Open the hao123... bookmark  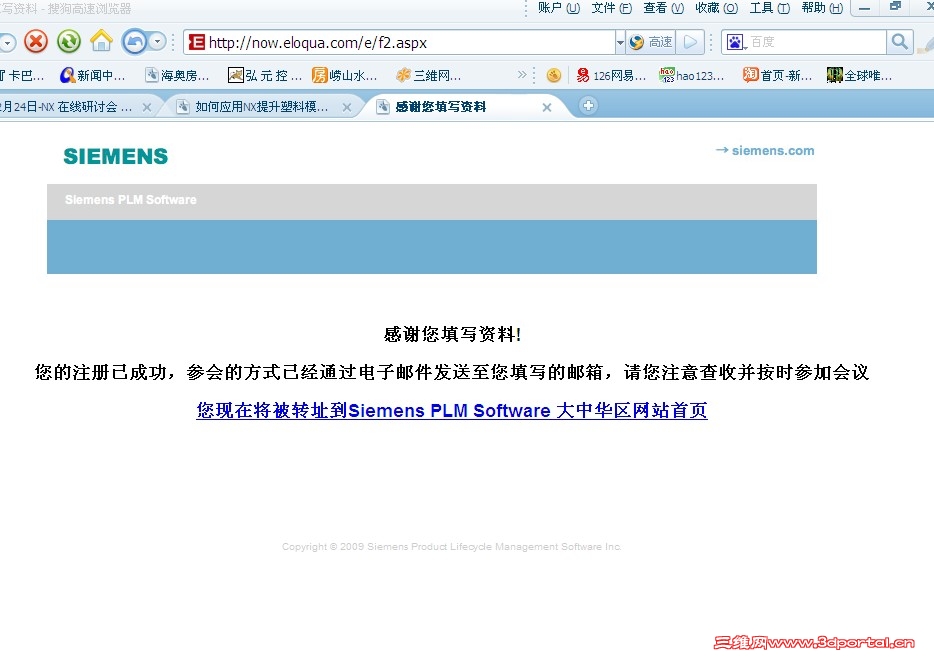(692, 76)
